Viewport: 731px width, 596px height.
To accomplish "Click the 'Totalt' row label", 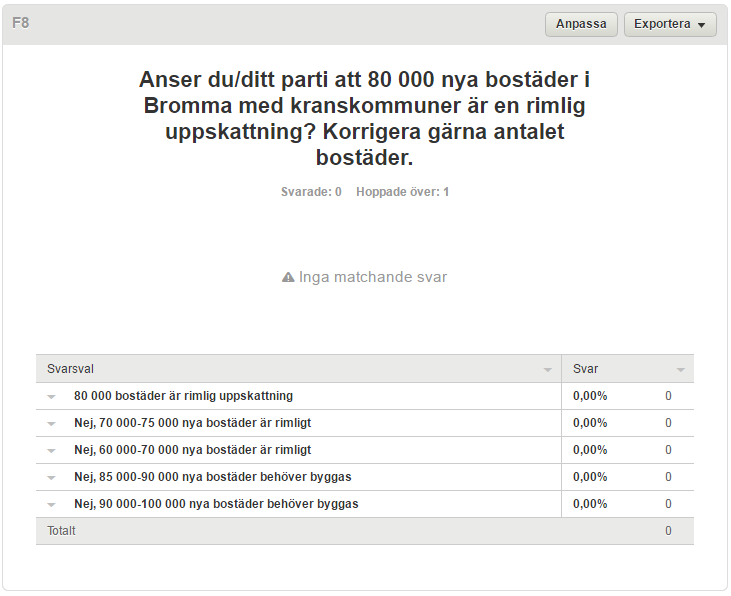I will 61,531.
